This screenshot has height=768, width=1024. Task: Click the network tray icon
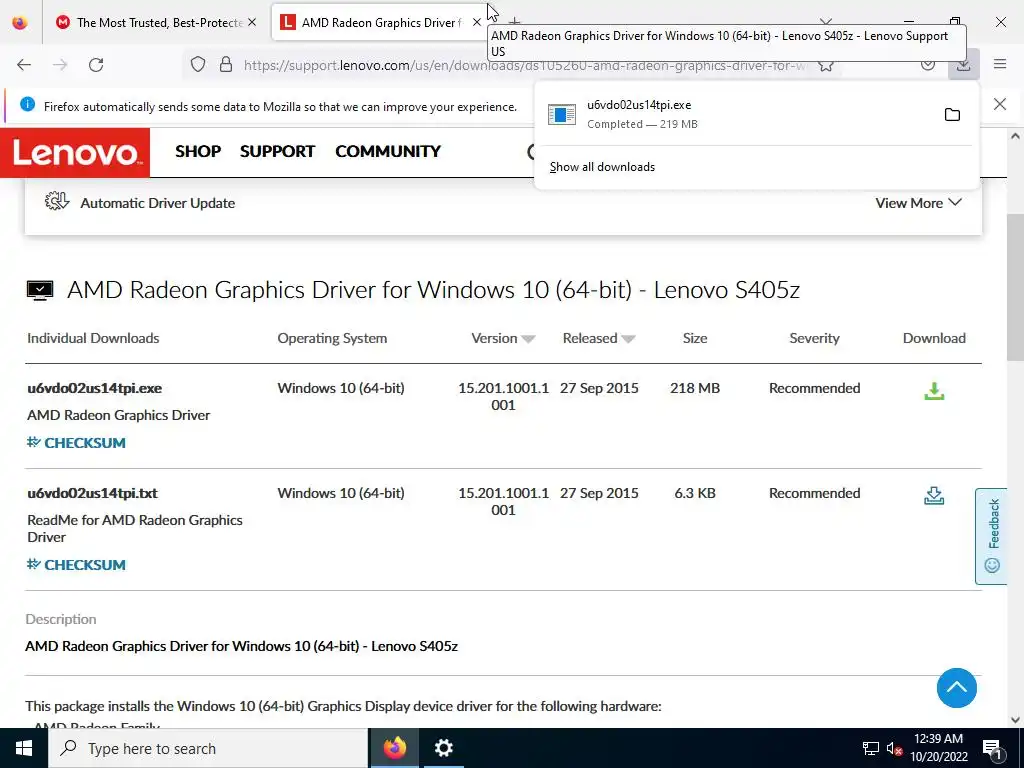pos(871,749)
